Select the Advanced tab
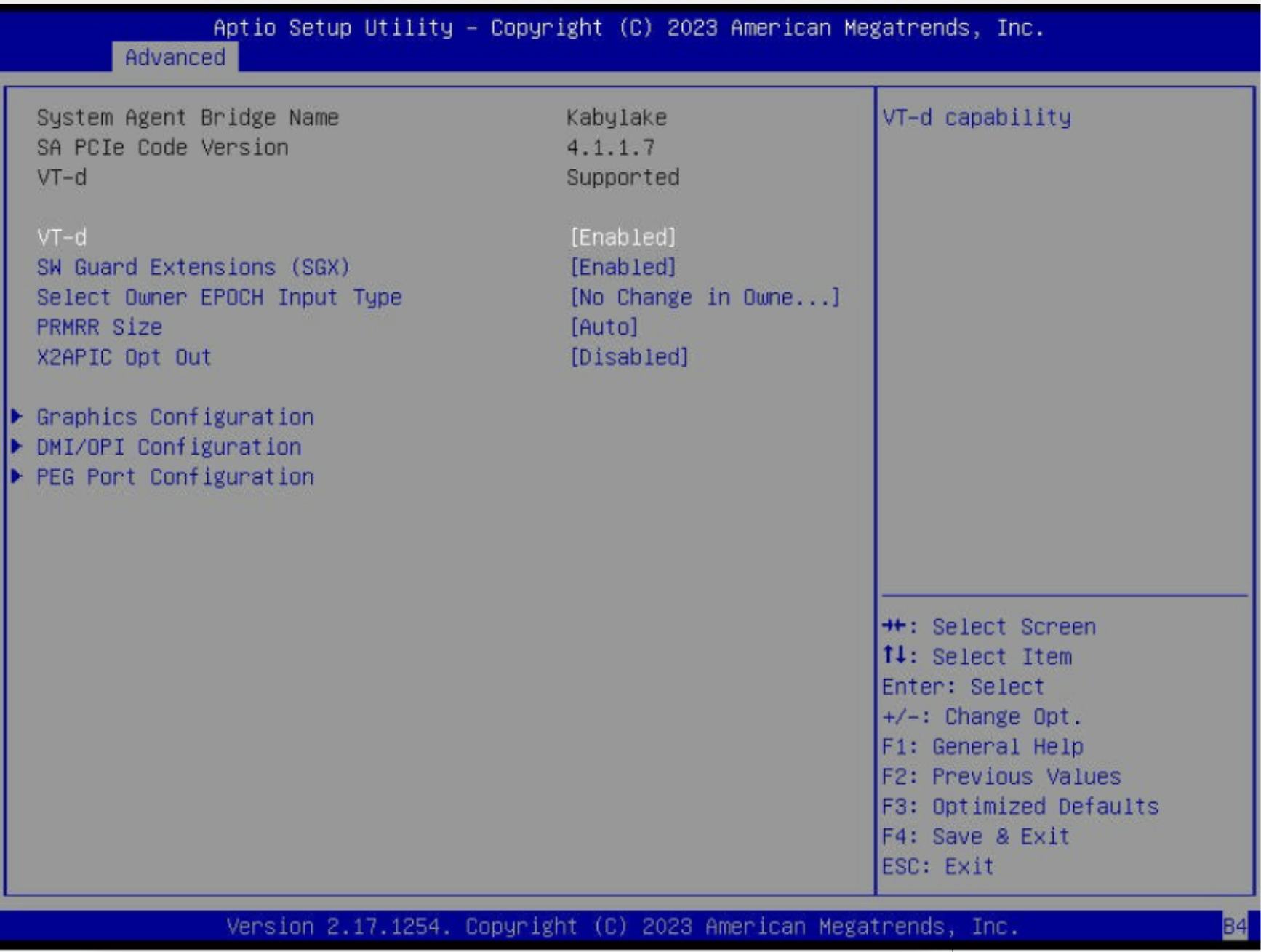 point(175,57)
